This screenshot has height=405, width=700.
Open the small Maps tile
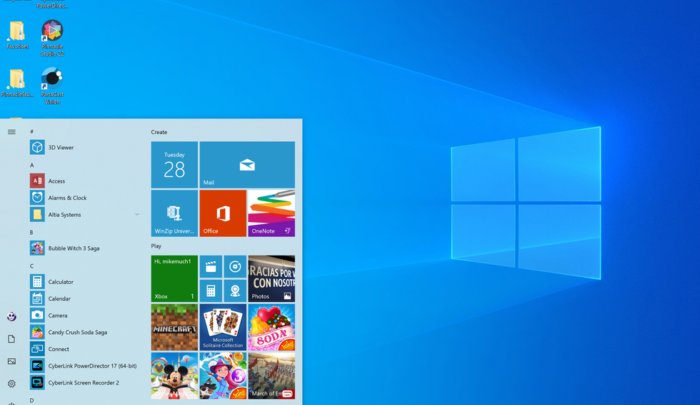pos(235,291)
